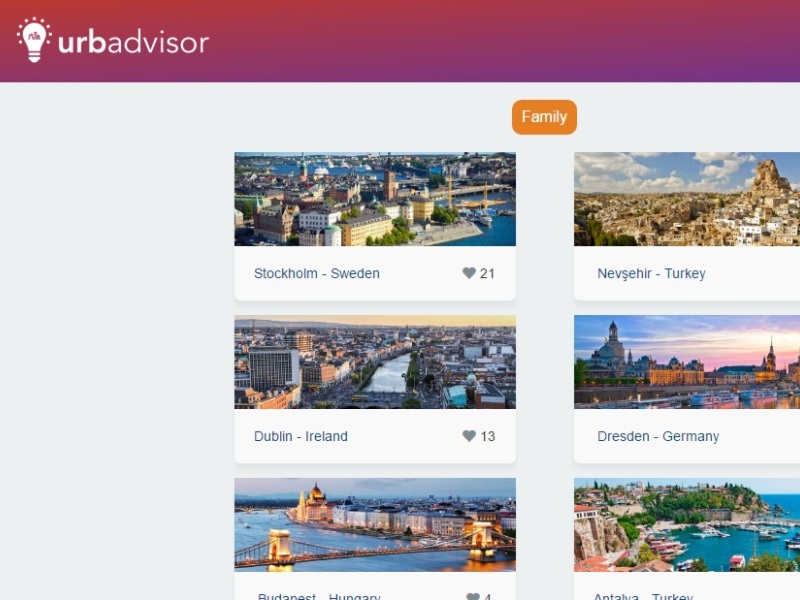
Task: Click the Dresden - Germany title
Action: tap(658, 436)
